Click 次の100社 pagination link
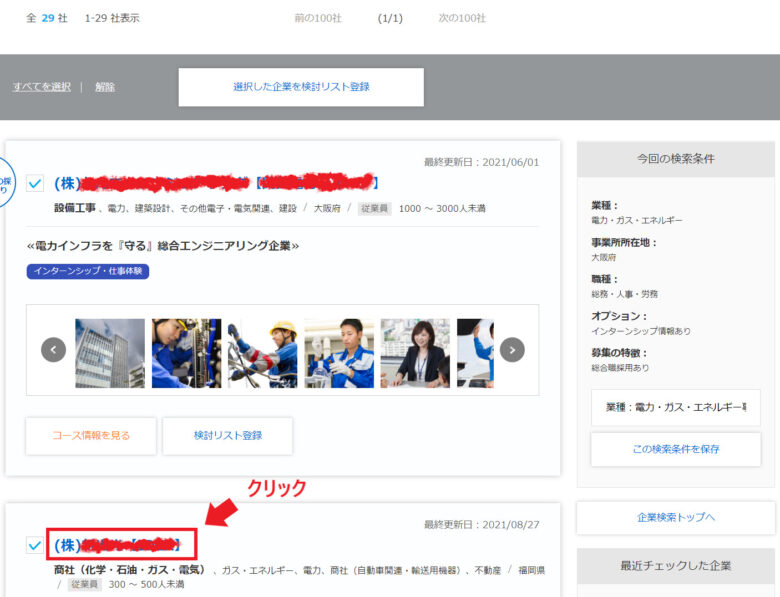 [462, 18]
